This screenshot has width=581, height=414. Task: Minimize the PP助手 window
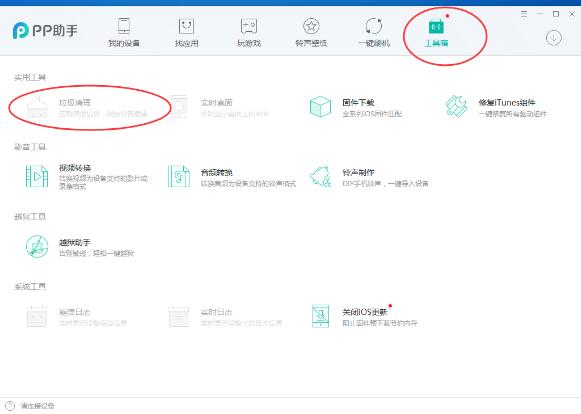coord(540,14)
